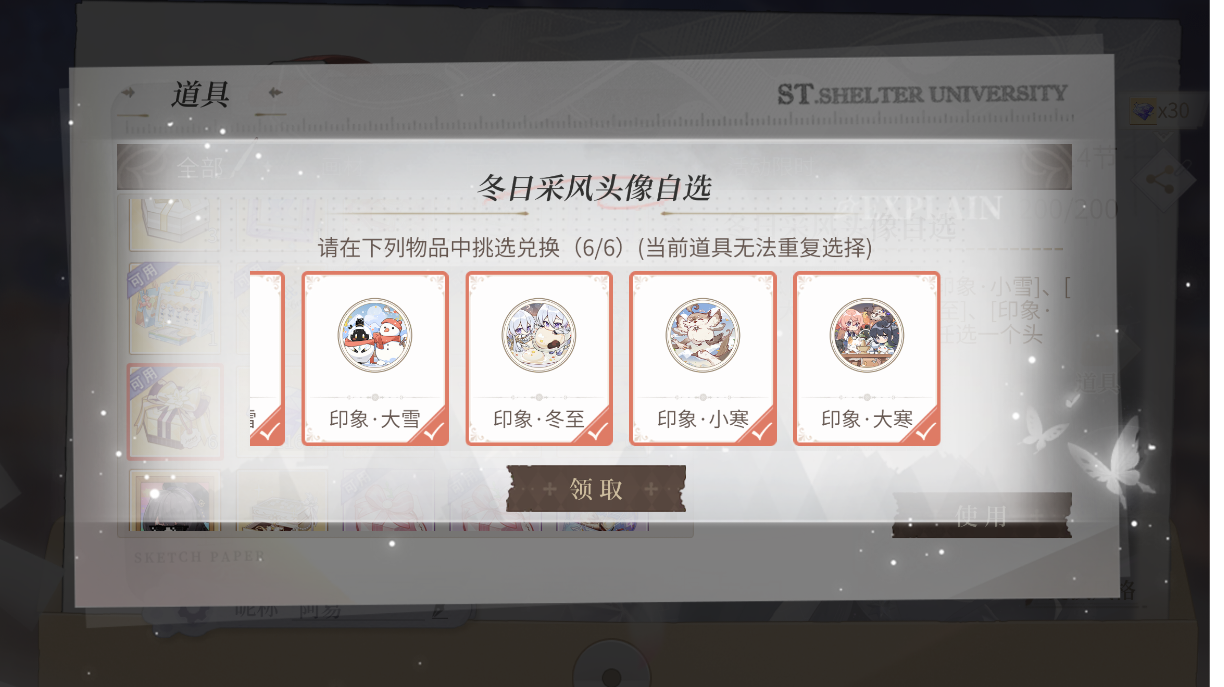The image size is (1224, 687).
Task: Select the 印象·冬至 avatar card
Action: point(539,358)
